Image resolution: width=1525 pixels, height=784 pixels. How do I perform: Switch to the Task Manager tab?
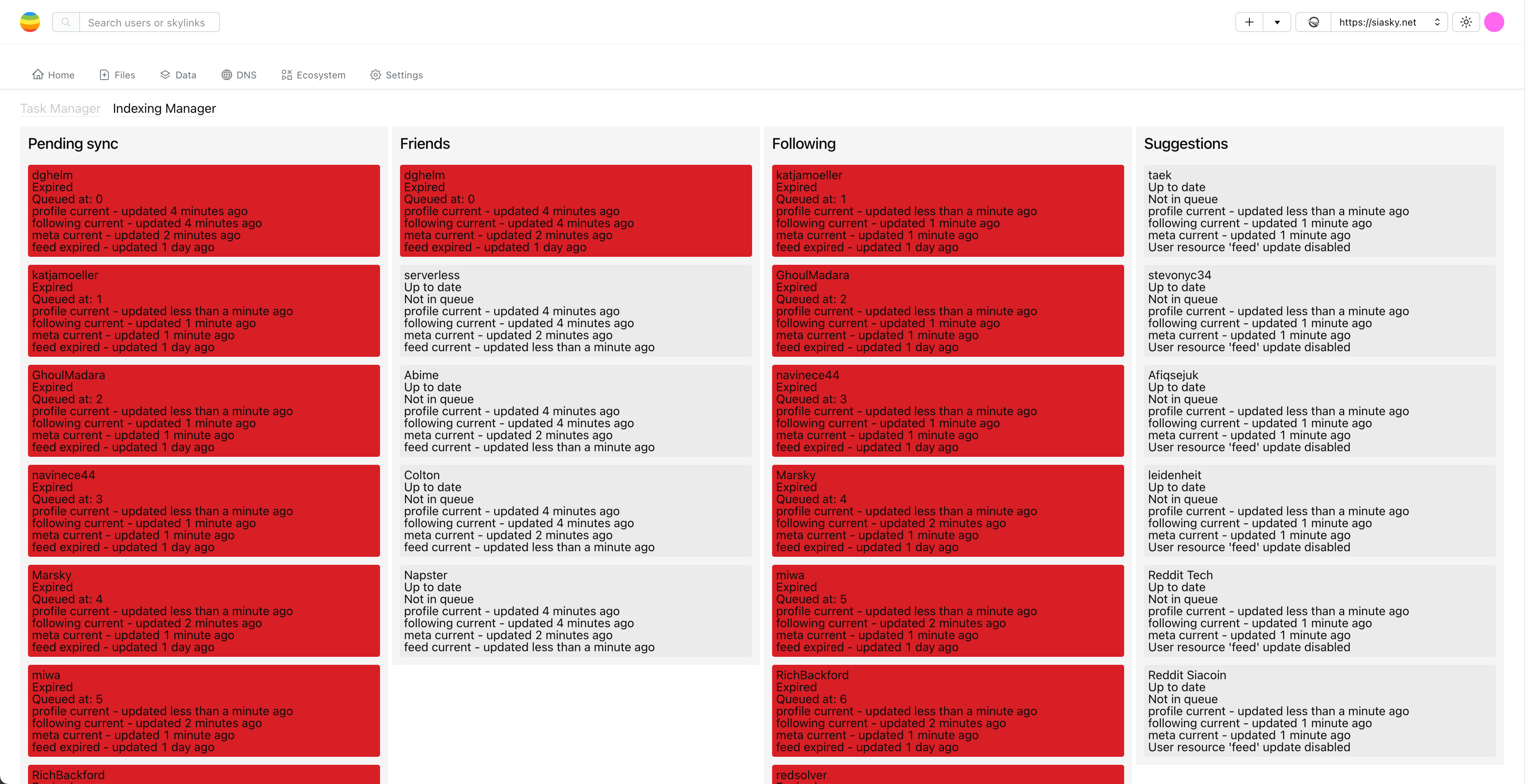coord(60,108)
